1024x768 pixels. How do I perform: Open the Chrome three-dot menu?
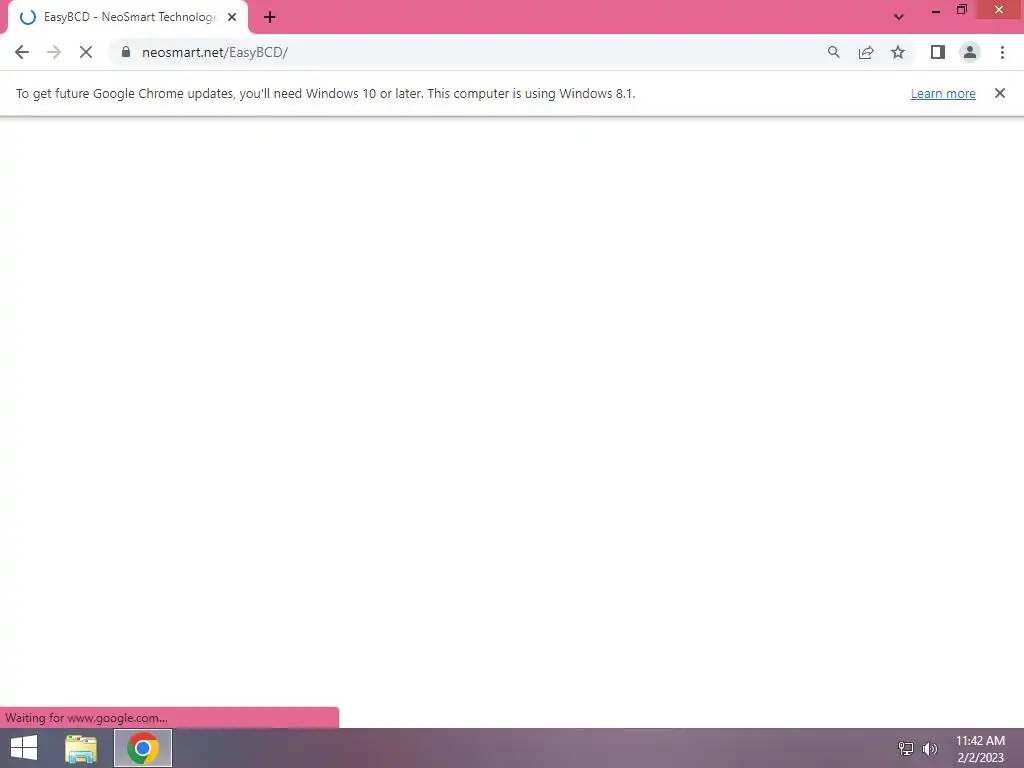[1002, 52]
